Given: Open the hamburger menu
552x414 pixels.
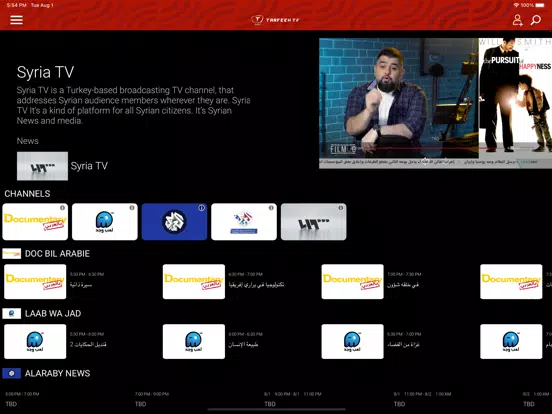Looking at the screenshot, I should pyautogui.click(x=17, y=20).
